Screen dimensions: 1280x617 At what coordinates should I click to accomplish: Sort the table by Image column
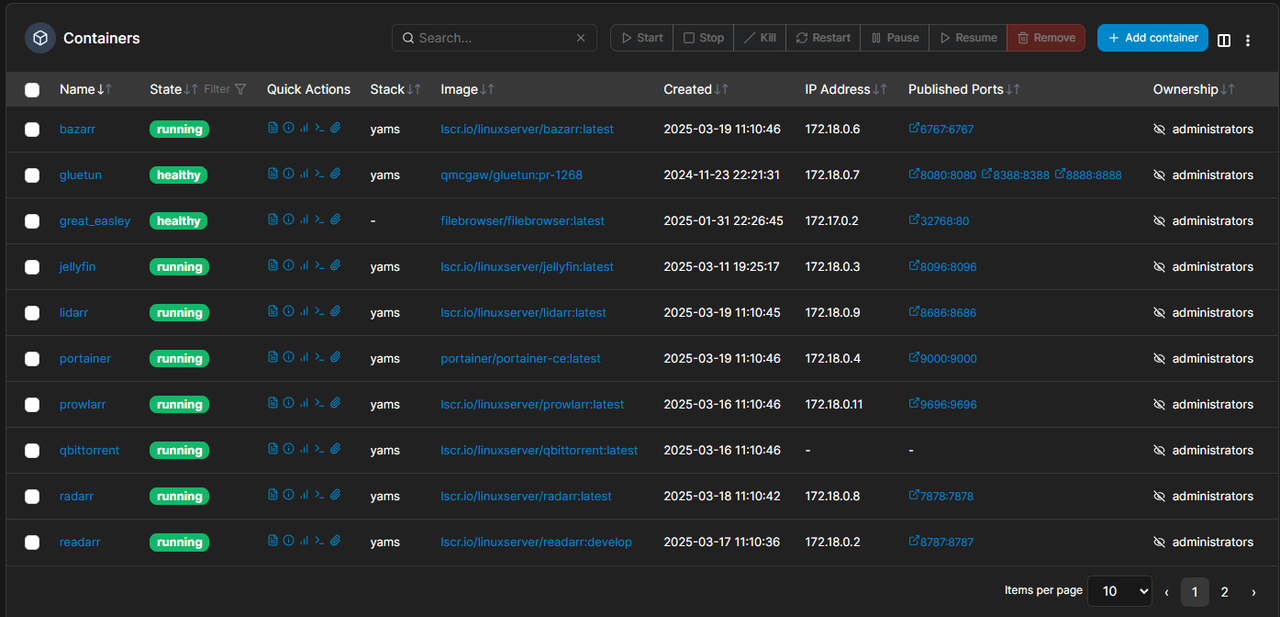coord(467,89)
